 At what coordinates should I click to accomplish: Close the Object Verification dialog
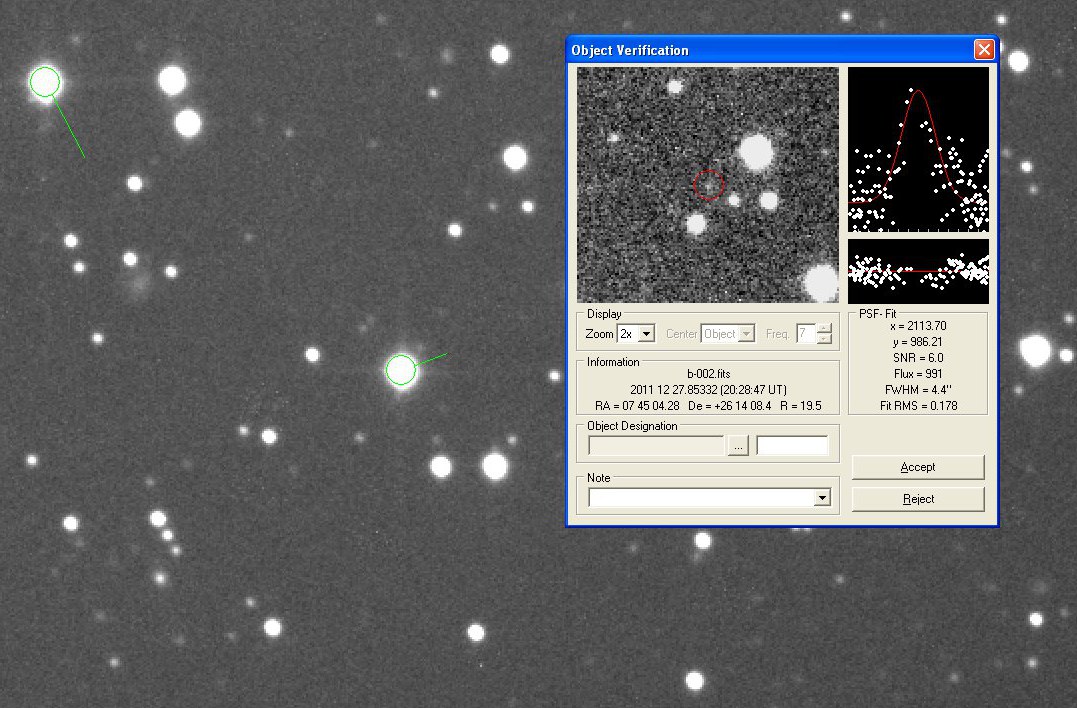[x=984, y=50]
